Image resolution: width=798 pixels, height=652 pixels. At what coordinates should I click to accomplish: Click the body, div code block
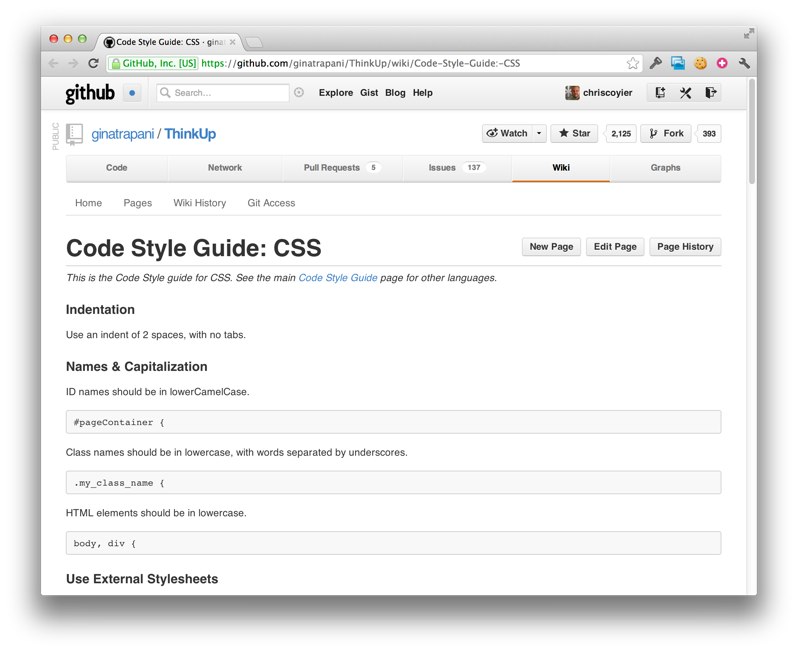[393, 543]
